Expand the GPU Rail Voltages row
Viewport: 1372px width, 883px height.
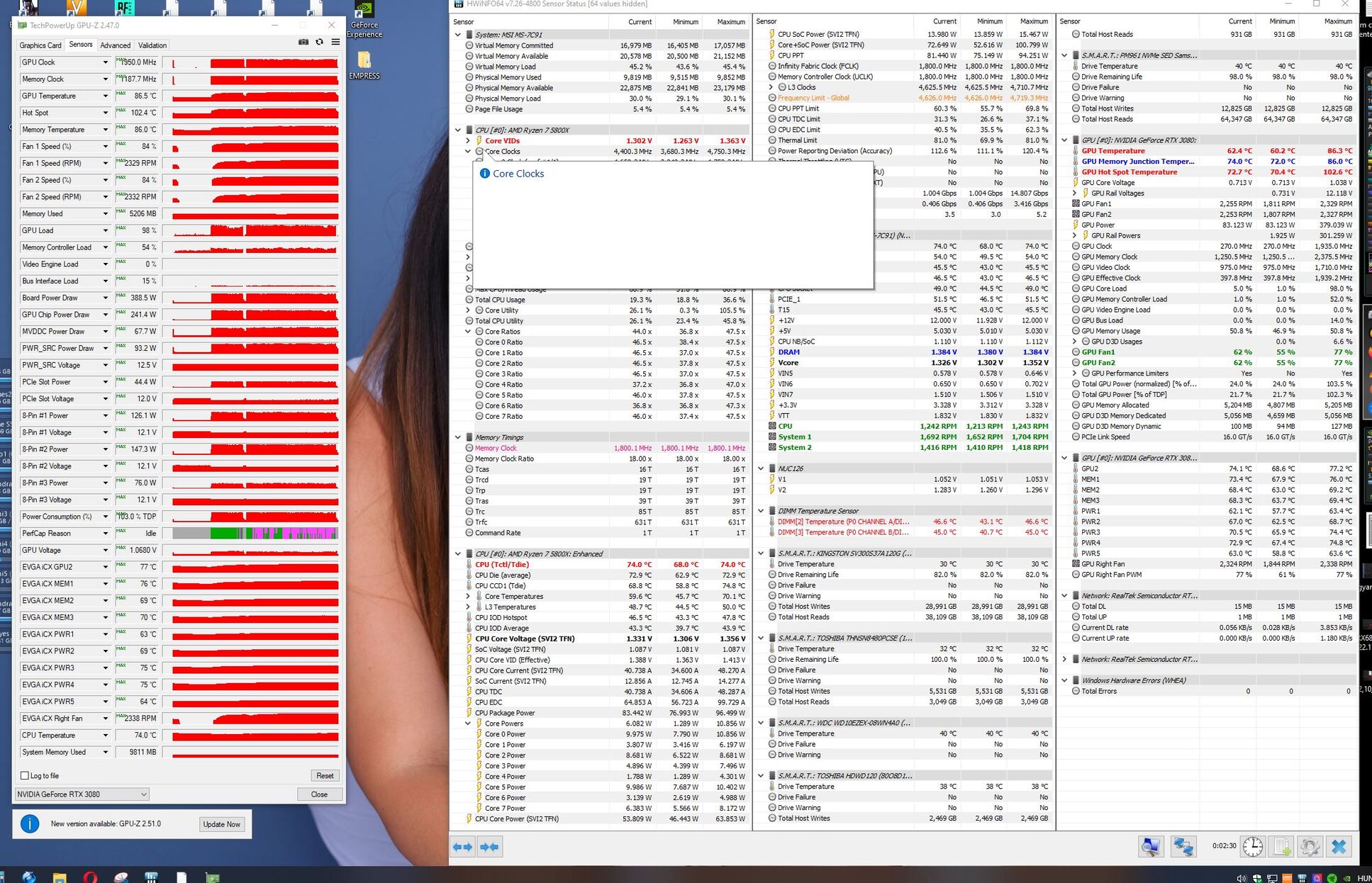1075,193
